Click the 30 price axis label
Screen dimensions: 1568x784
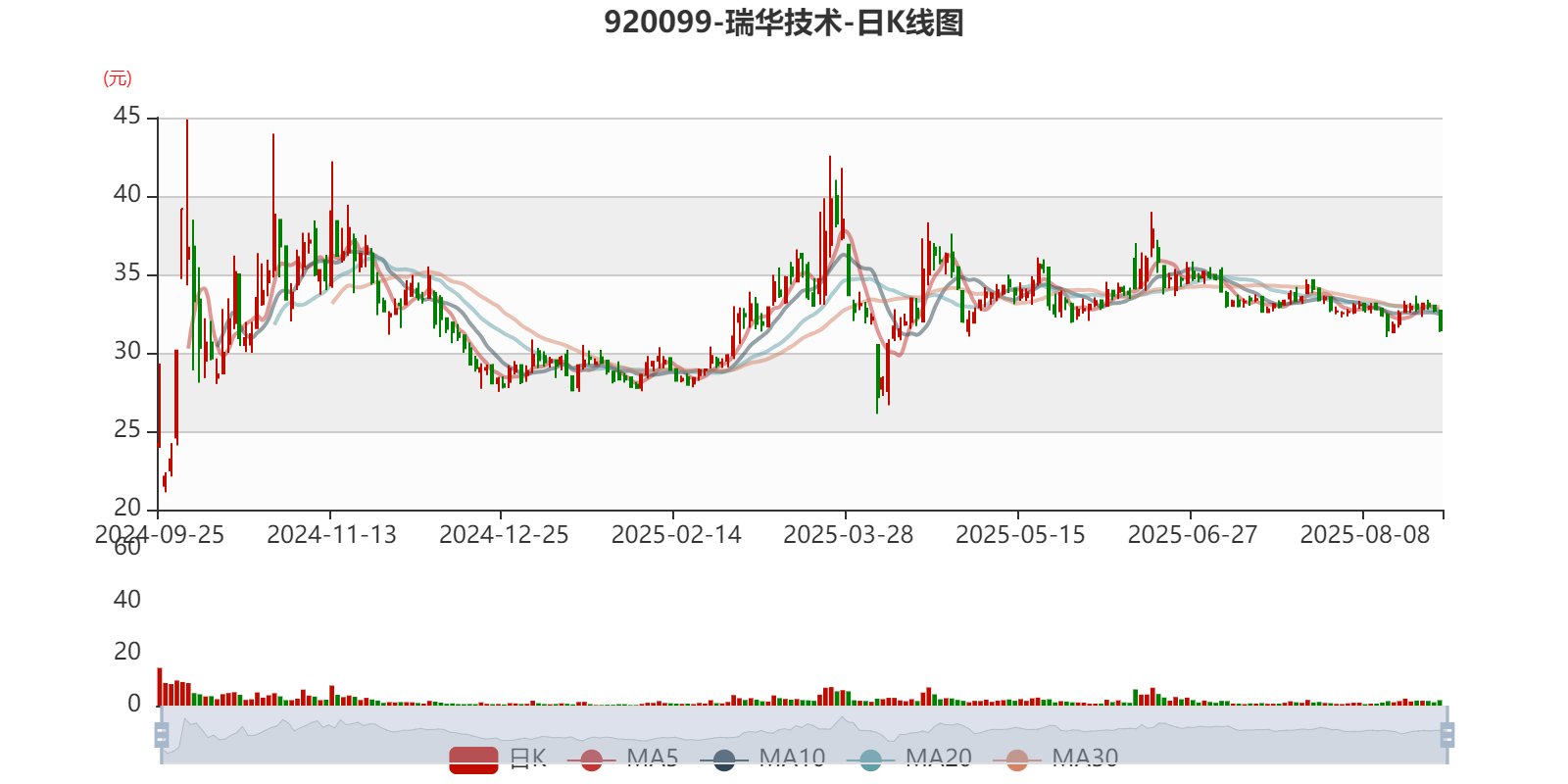coord(127,352)
